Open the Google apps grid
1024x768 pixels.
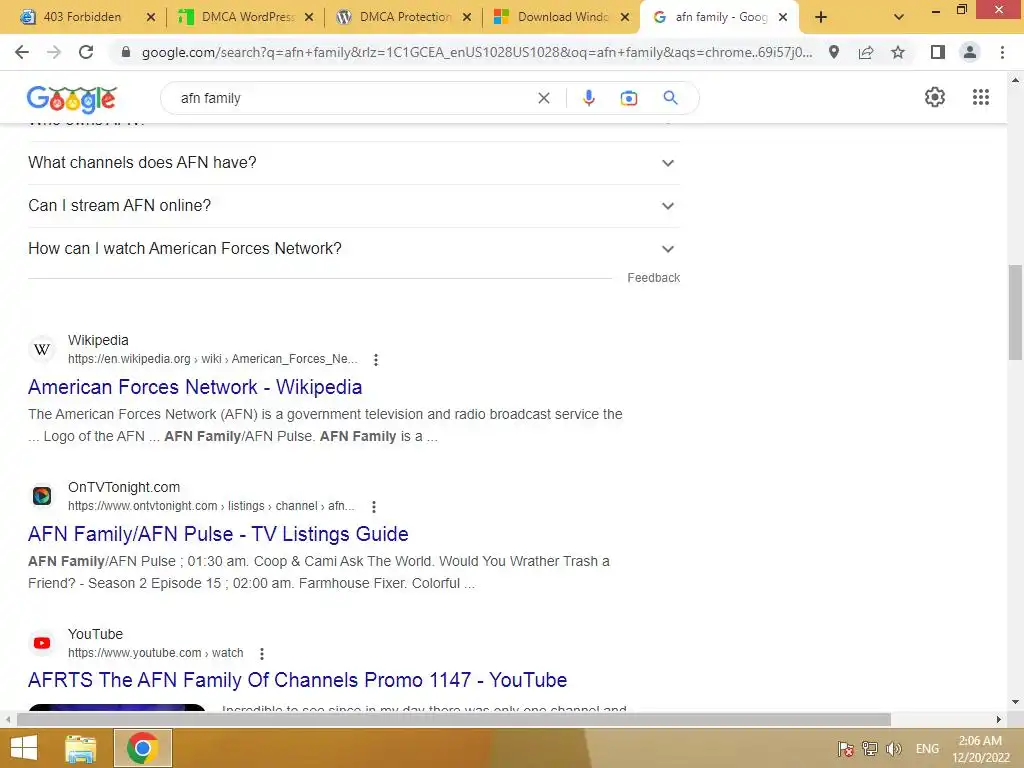click(980, 97)
